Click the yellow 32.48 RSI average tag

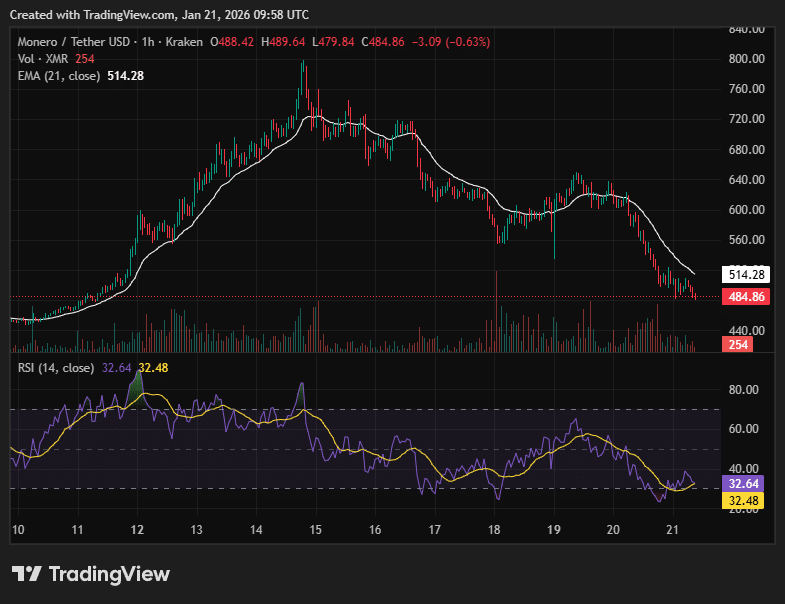point(743,500)
